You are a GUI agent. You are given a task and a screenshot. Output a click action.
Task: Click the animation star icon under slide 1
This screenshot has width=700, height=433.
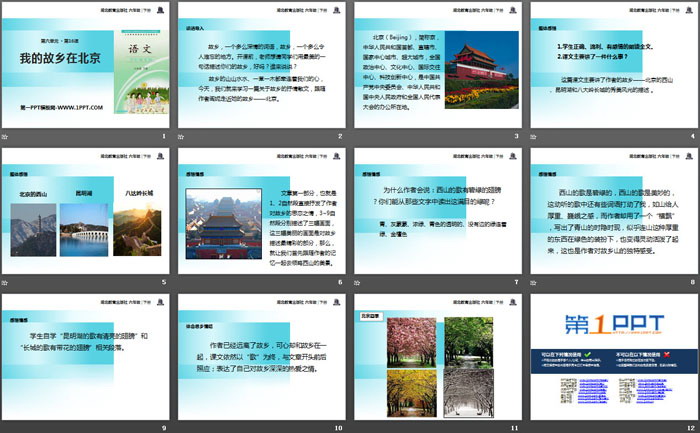(5, 136)
